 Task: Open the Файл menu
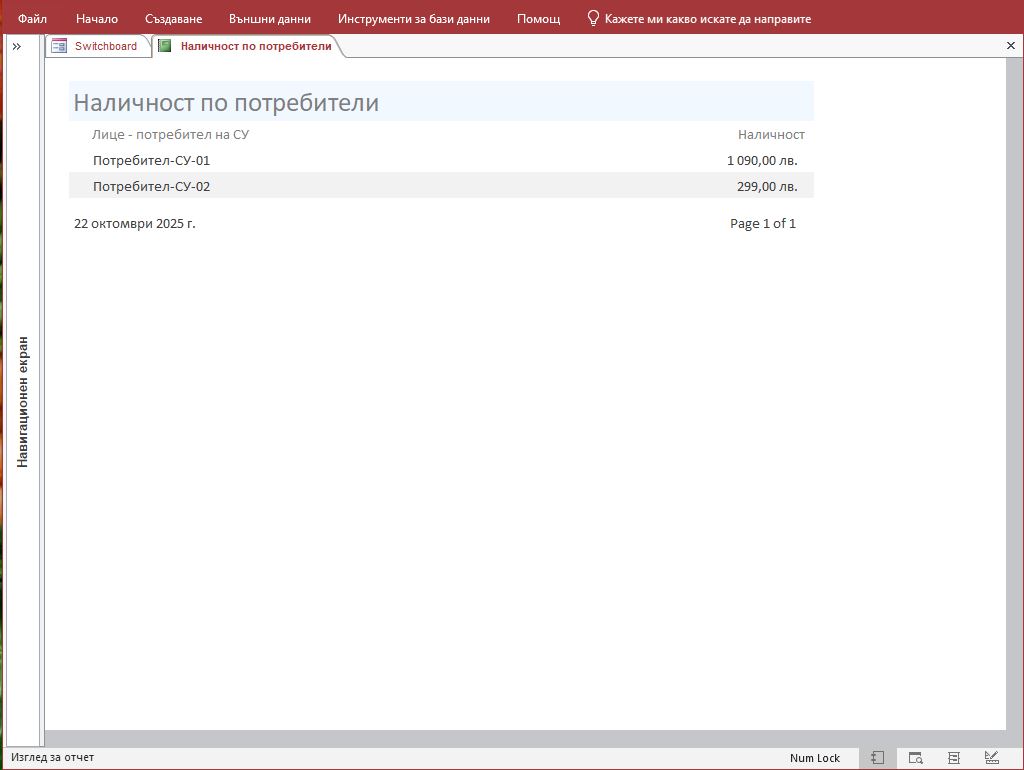[x=32, y=19]
